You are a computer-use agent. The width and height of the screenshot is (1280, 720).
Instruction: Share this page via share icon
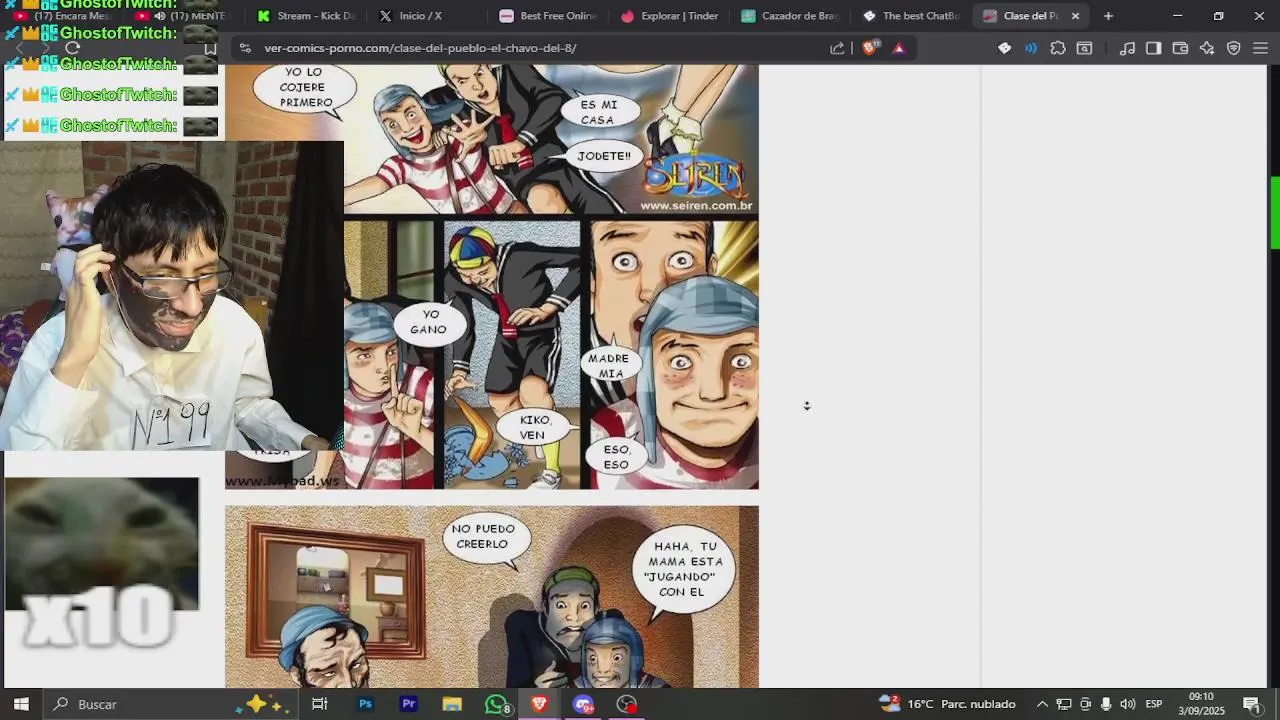pyautogui.click(x=837, y=48)
